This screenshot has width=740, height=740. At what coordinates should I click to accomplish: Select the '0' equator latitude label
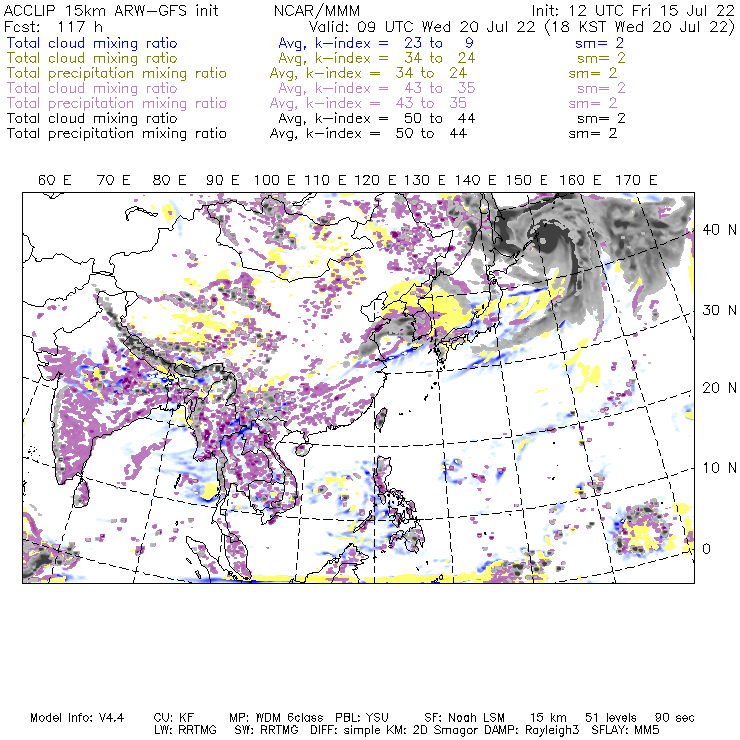click(706, 549)
